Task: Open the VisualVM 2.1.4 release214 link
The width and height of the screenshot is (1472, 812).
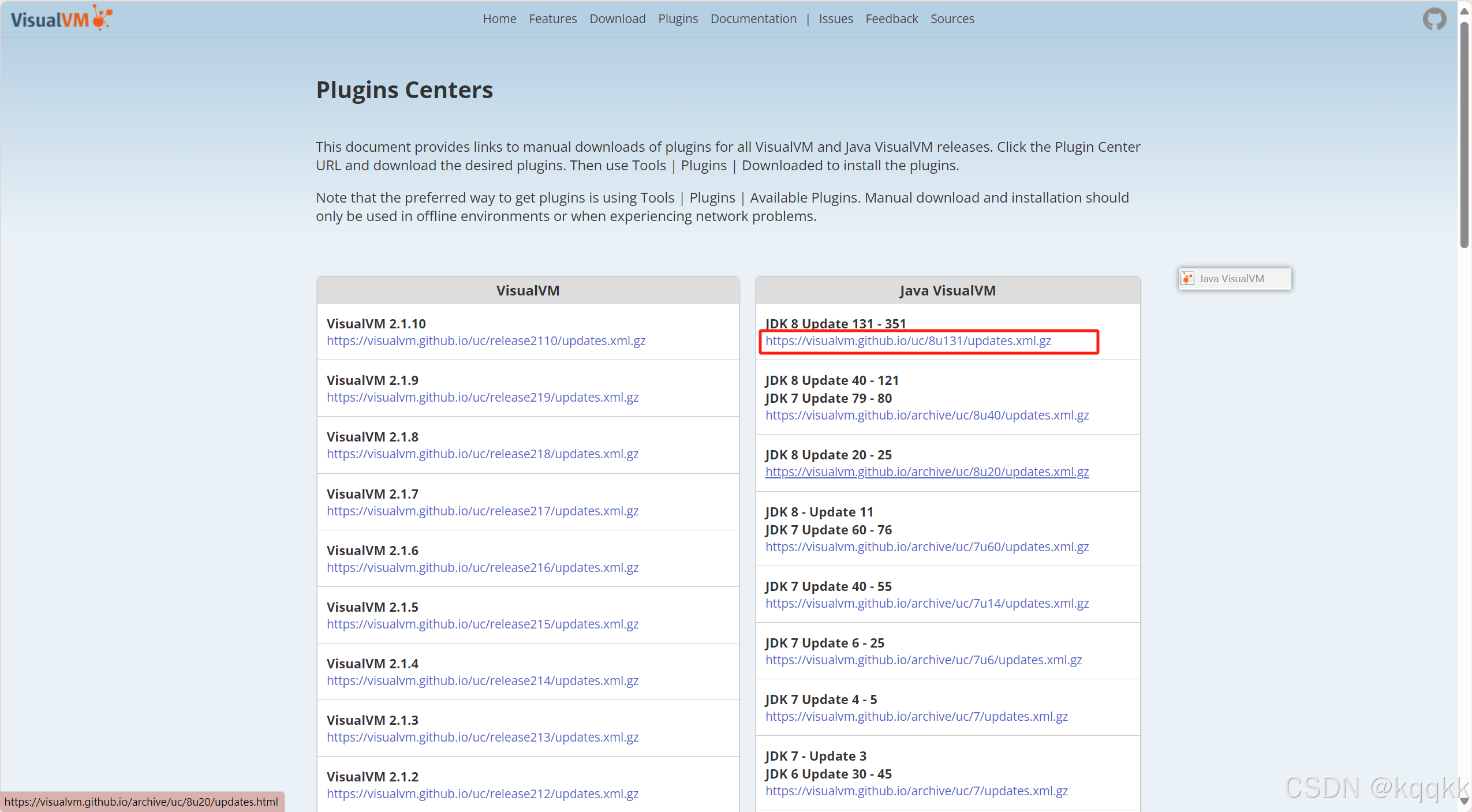Action: coord(482,680)
